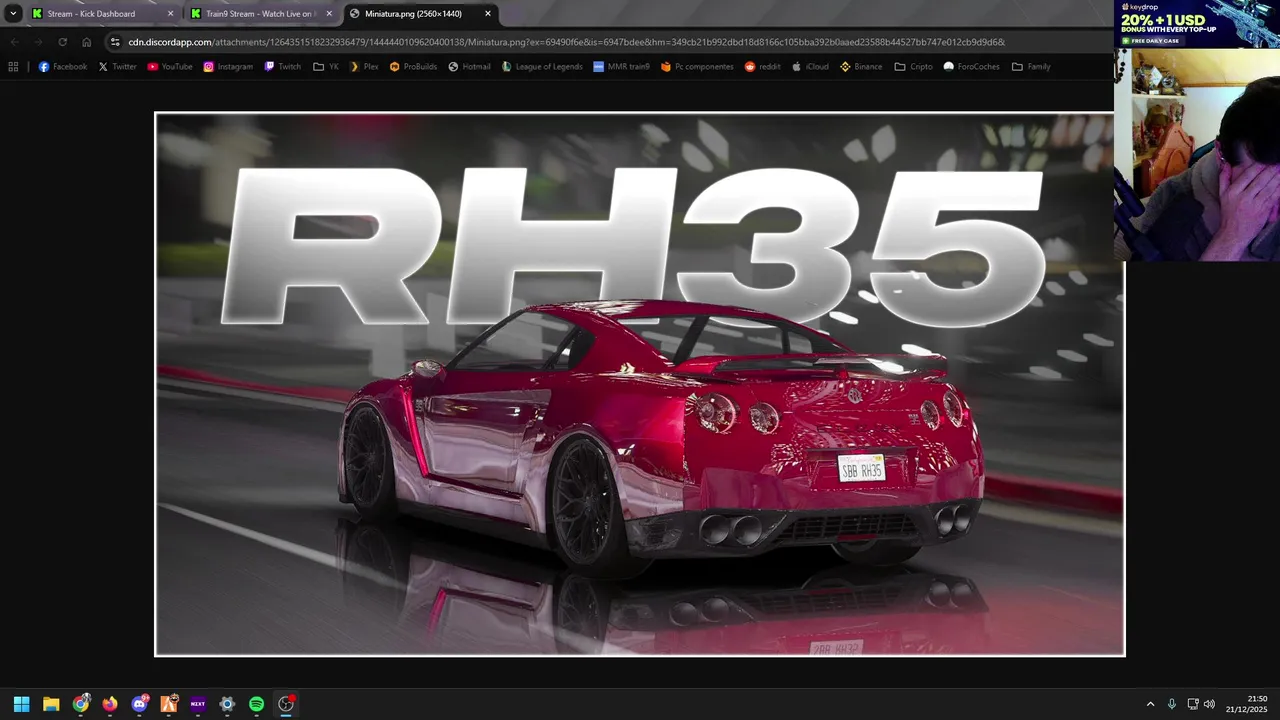Click the microphone tray icon

pos(1172,704)
